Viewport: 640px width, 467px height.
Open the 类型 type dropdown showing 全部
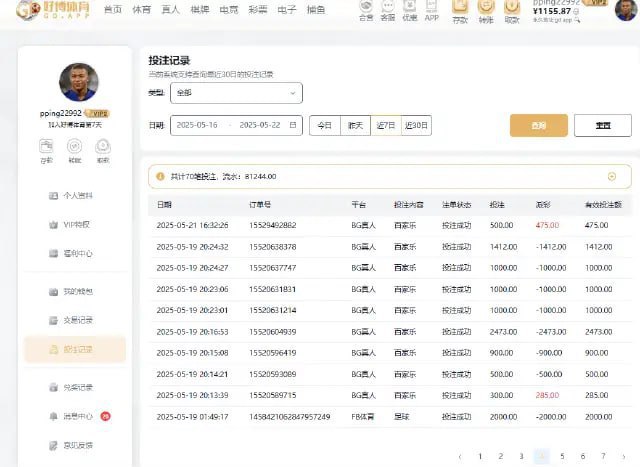tap(237, 93)
